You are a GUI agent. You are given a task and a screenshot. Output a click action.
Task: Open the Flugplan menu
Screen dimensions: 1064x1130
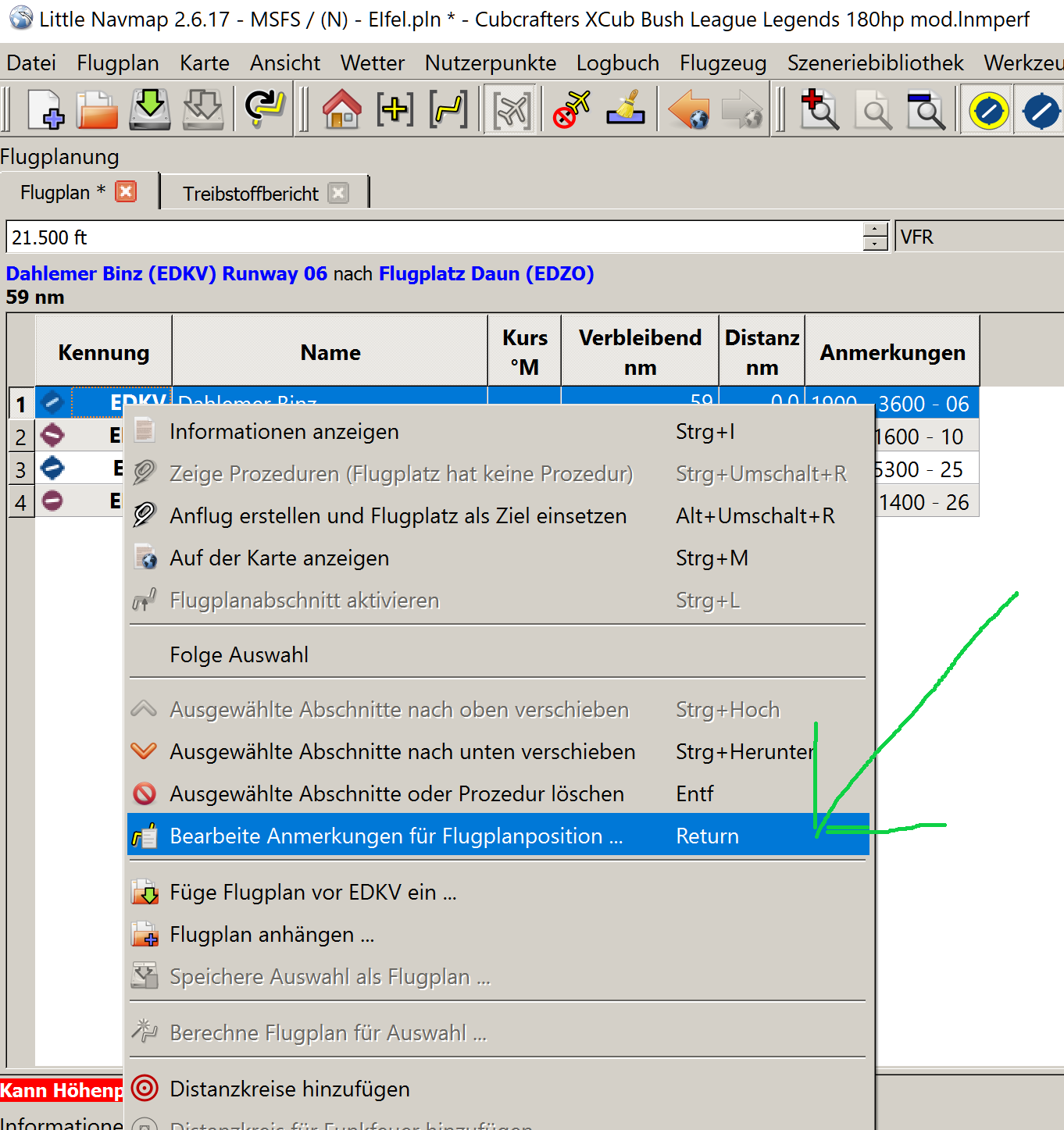118,62
